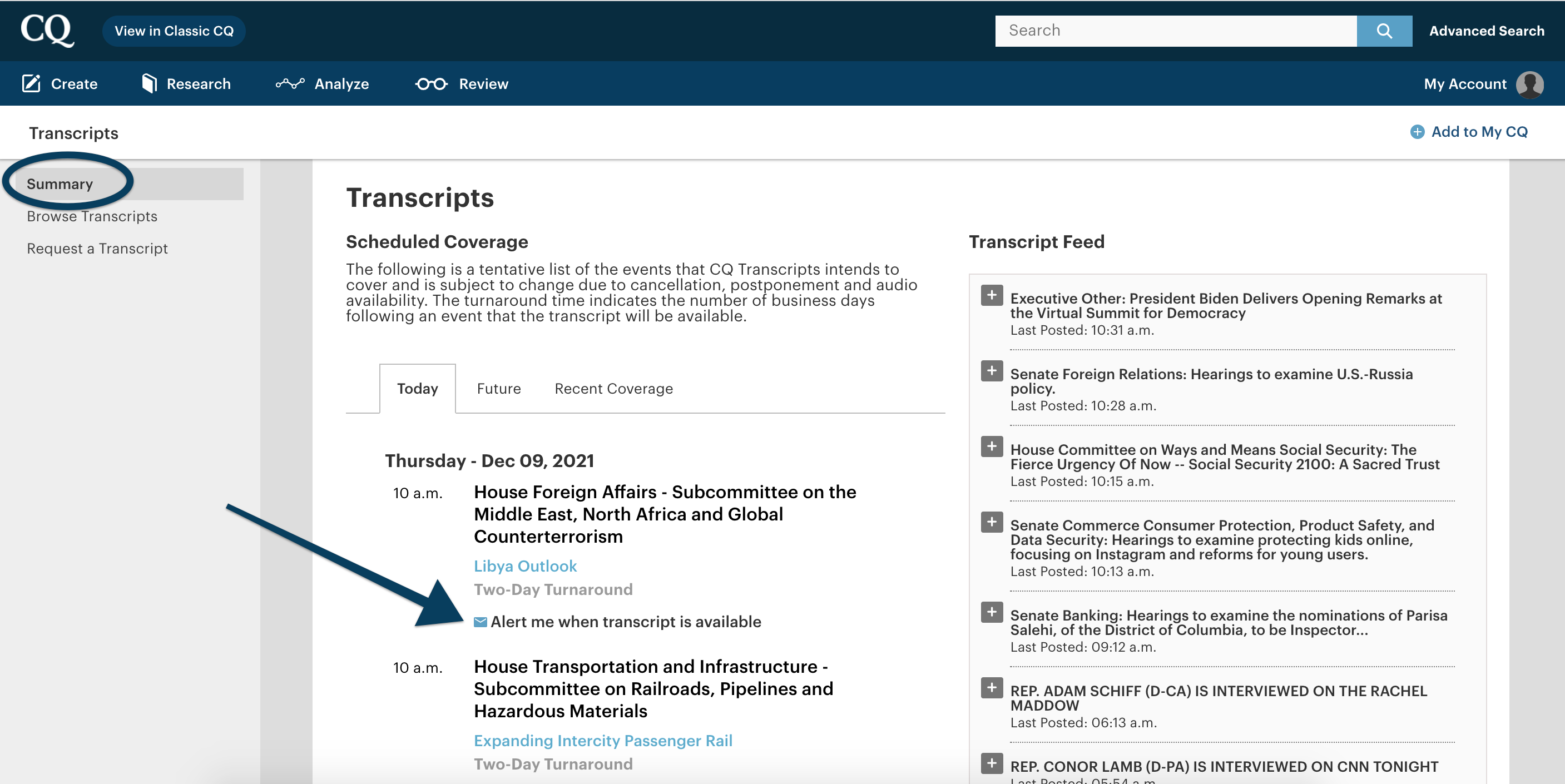Expand Senate Commerce Consumer Protection feed item
Screen dimensions: 1565x784
[992, 522]
